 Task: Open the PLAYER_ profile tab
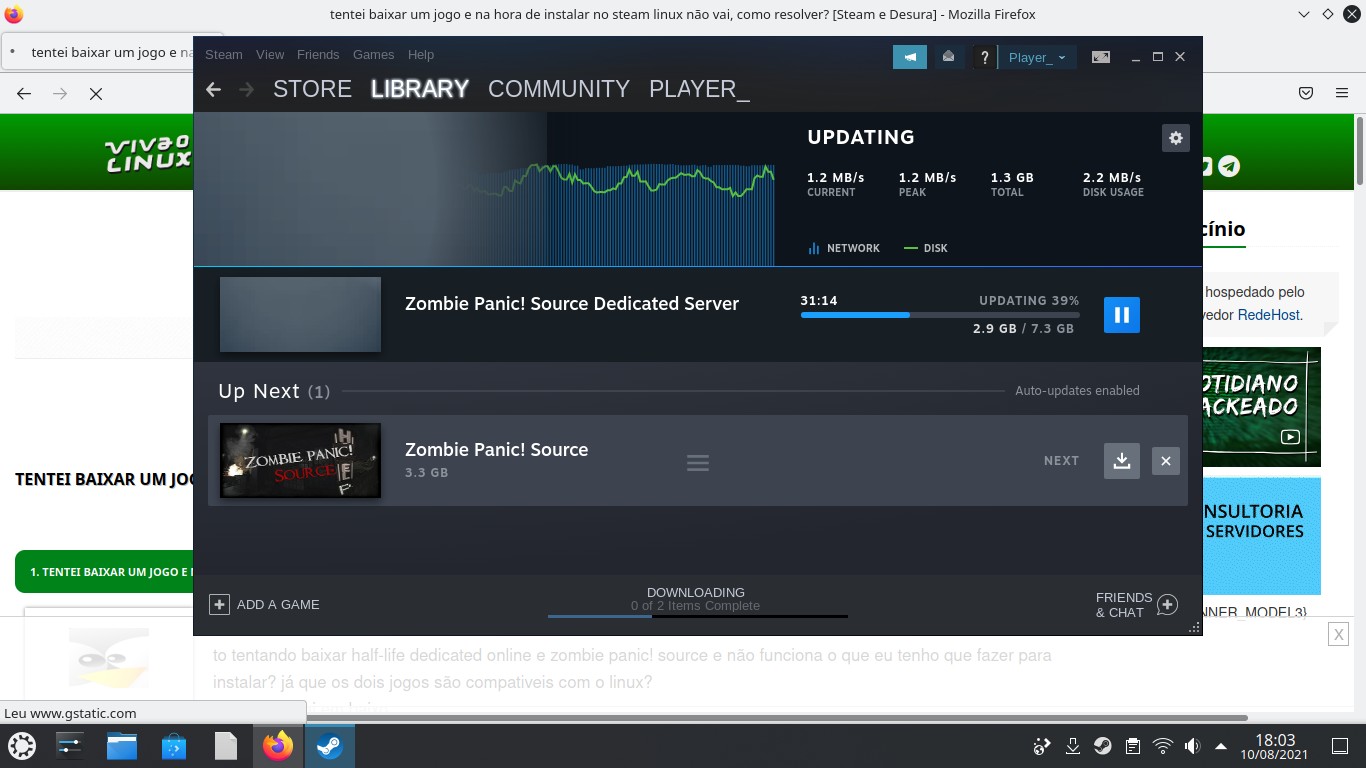[x=699, y=89]
